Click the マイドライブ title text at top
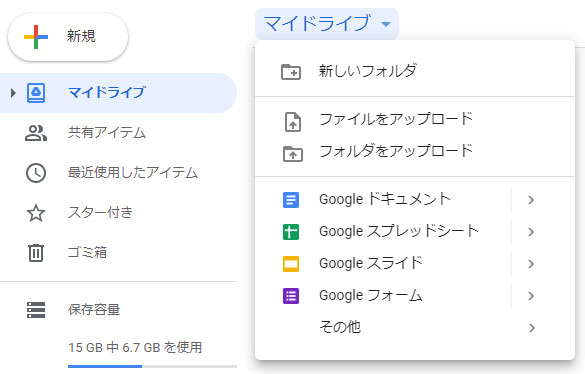 point(317,23)
